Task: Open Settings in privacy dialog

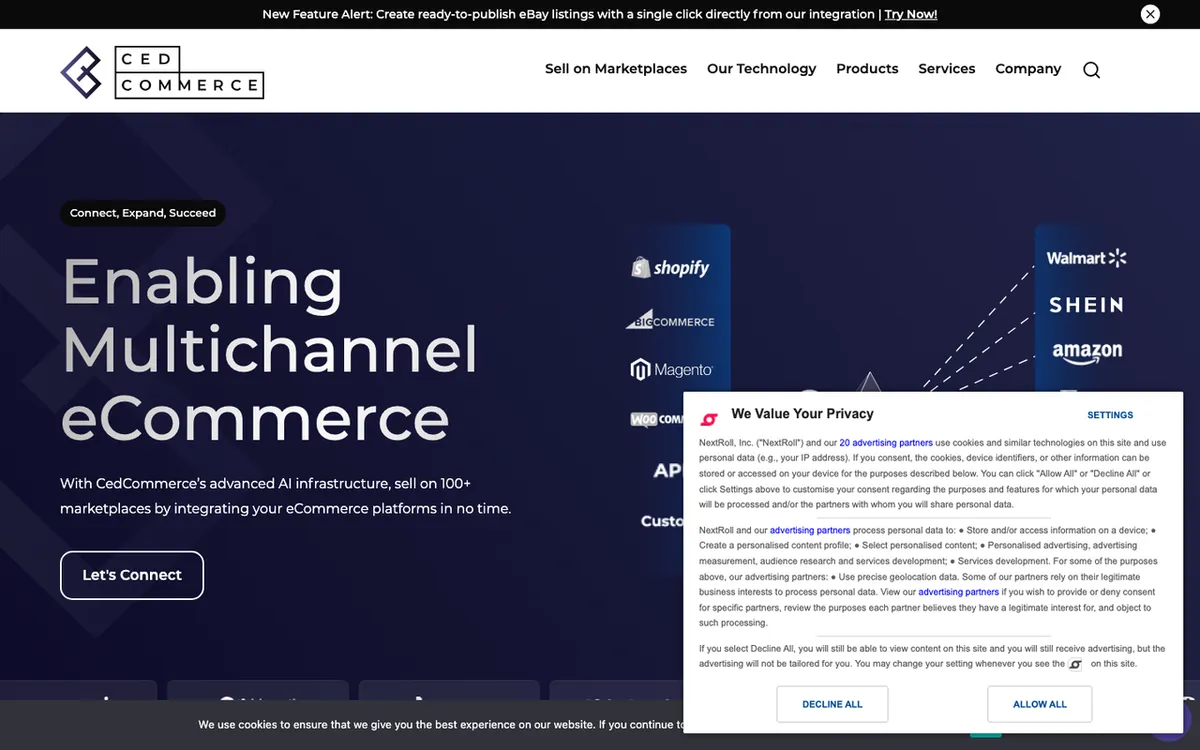Action: [x=1110, y=415]
